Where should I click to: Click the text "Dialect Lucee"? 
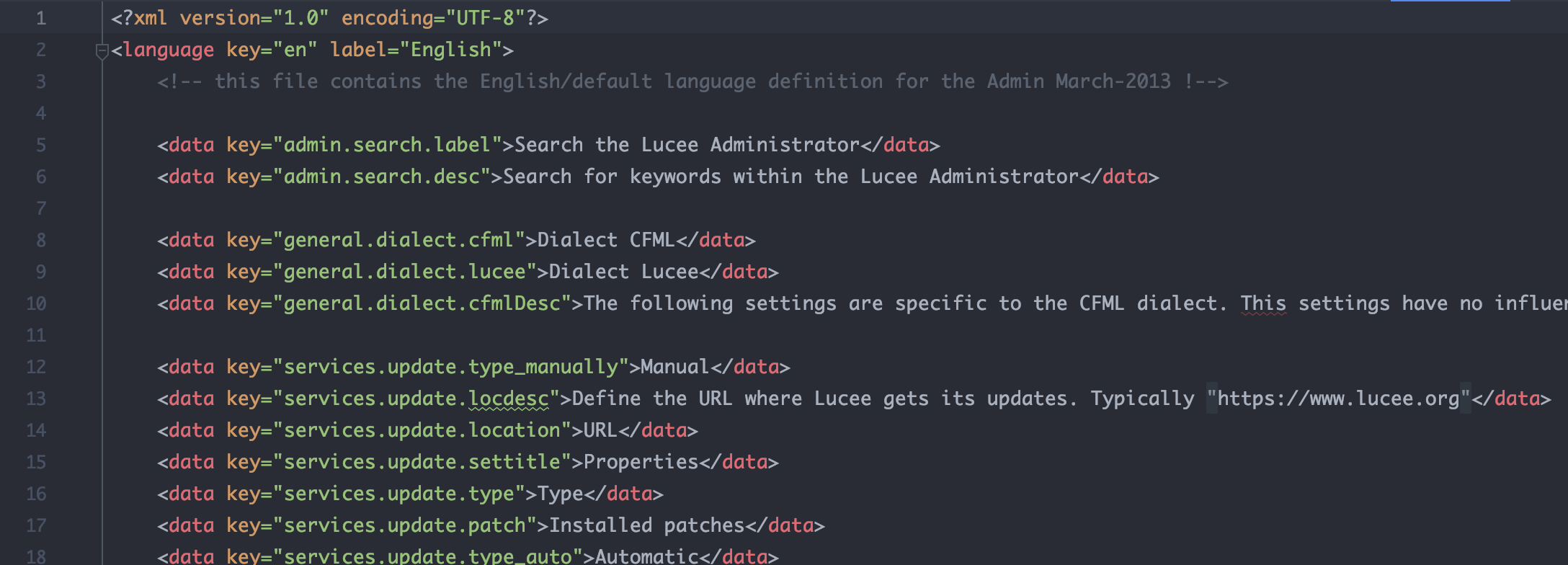[x=623, y=272]
